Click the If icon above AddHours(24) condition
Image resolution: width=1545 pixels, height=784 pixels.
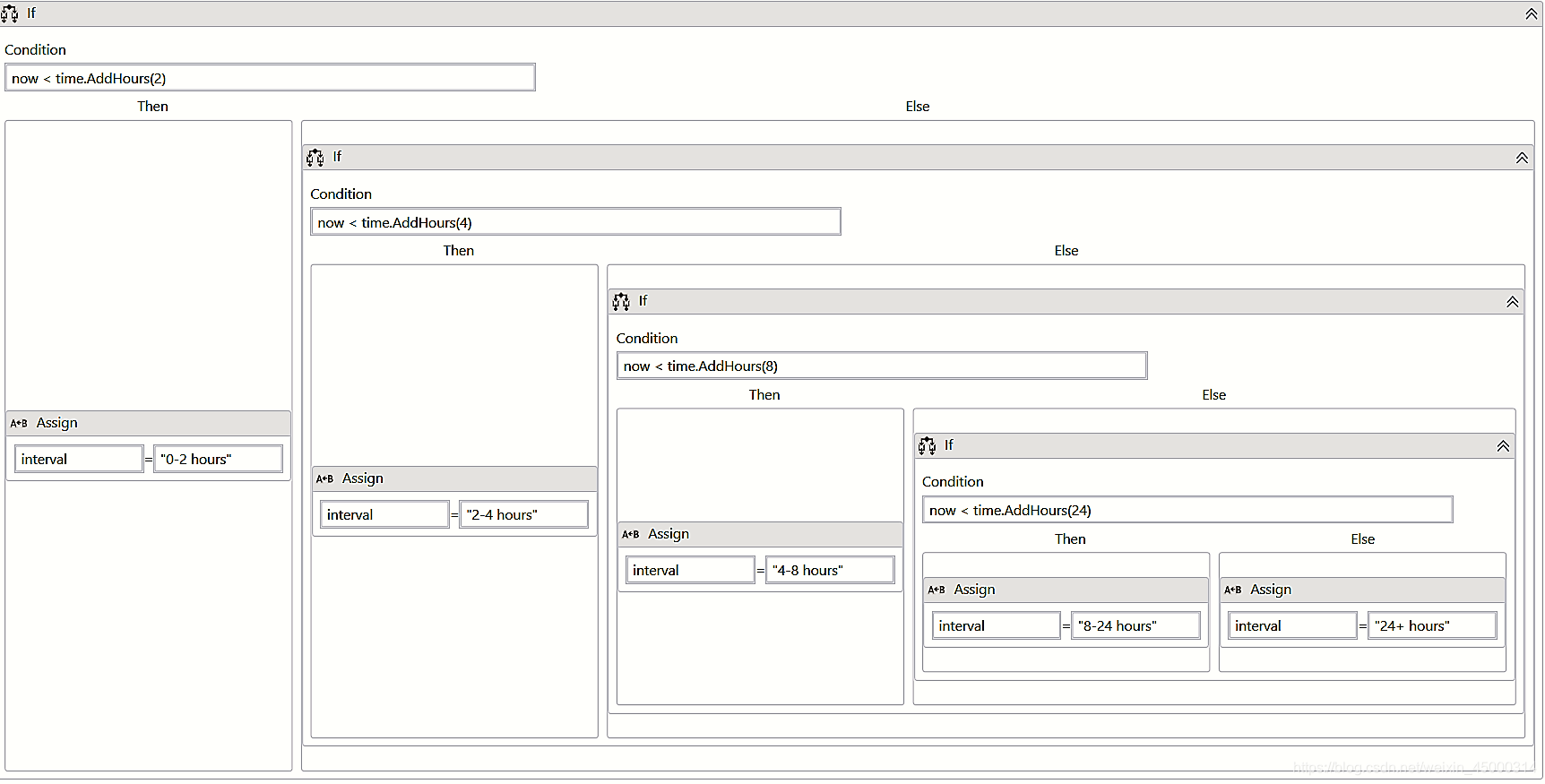tap(927, 446)
